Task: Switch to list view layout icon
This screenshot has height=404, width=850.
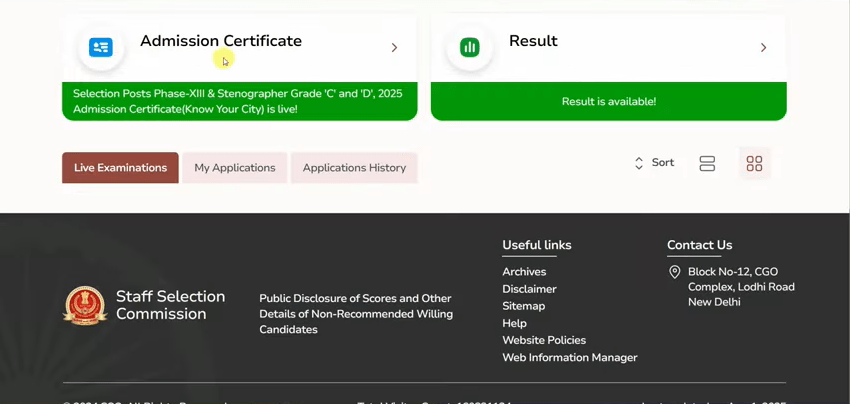Action: pos(707,164)
